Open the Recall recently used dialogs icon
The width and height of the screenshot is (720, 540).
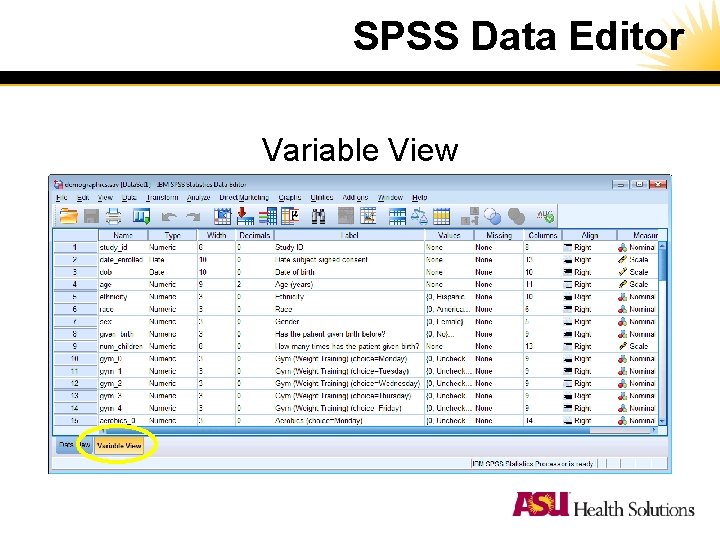[x=141, y=216]
